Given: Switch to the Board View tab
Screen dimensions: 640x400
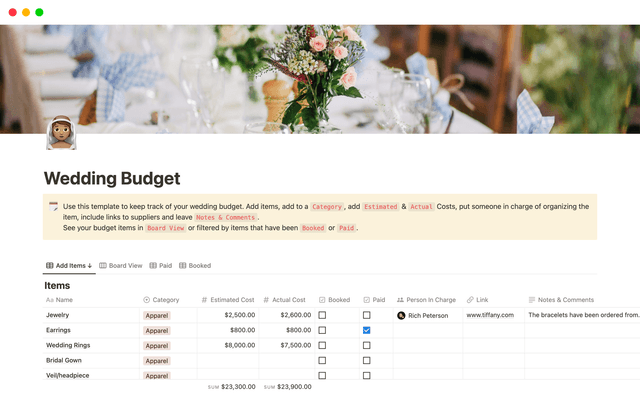Looking at the screenshot, I should (120, 266).
